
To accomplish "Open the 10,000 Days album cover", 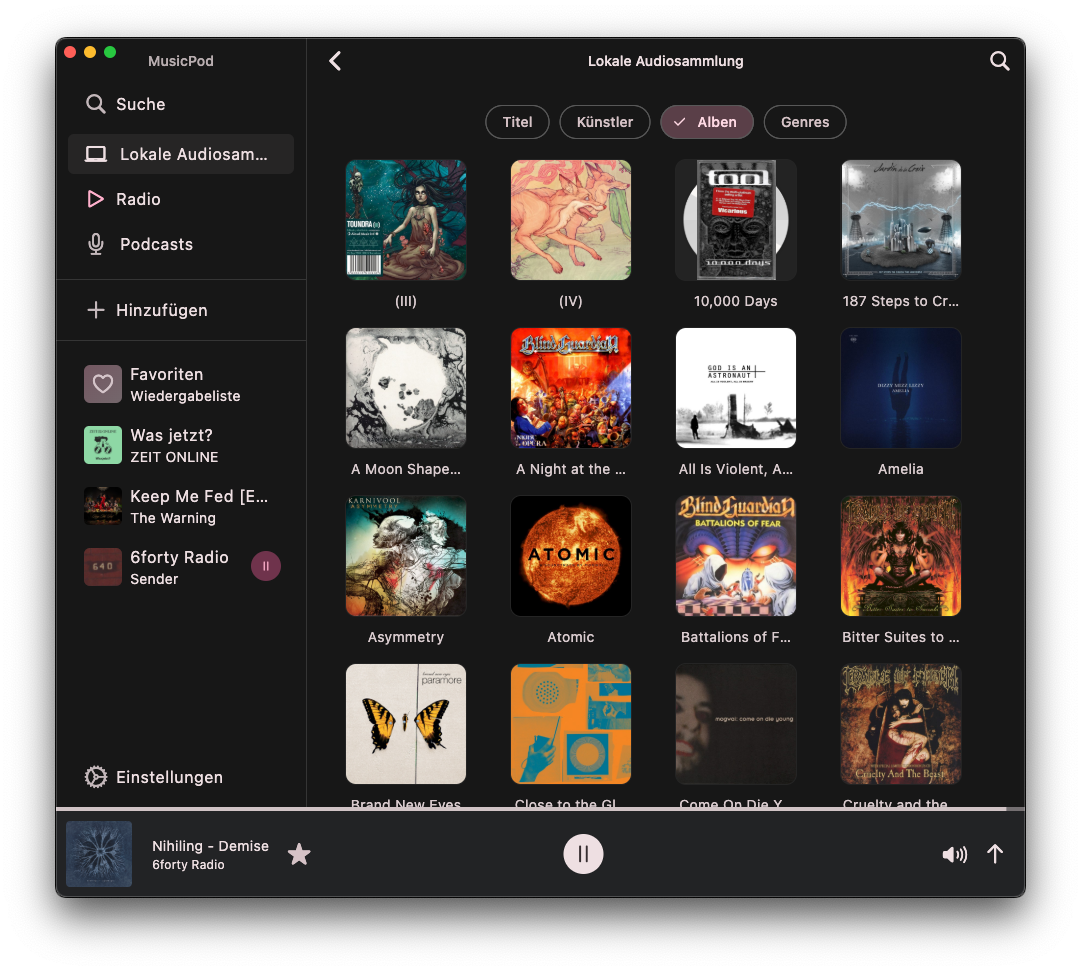I will tap(736, 220).
